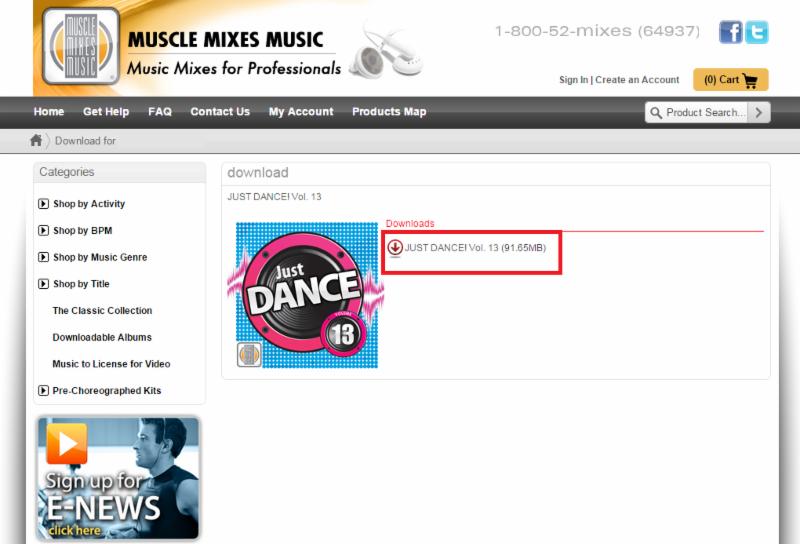Open the Facebook page icon
The height and width of the screenshot is (544, 800).
pos(731,32)
